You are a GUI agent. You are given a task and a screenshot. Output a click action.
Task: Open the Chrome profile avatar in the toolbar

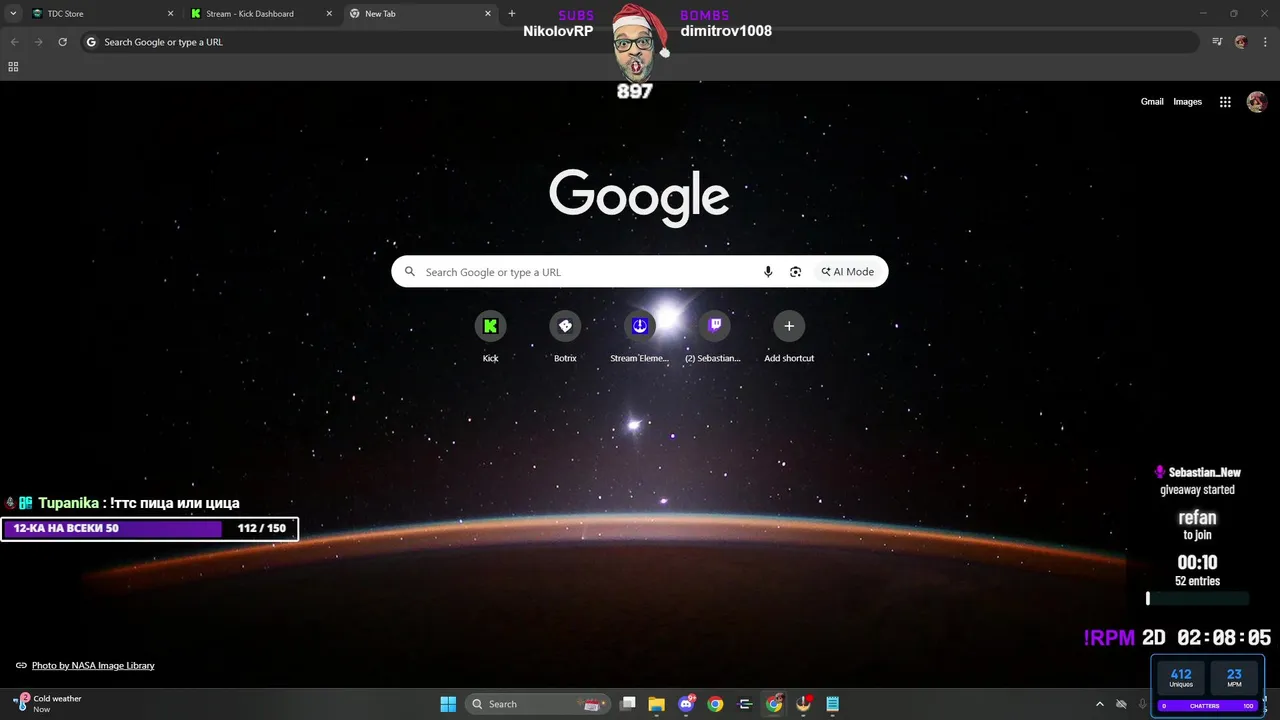click(1241, 42)
